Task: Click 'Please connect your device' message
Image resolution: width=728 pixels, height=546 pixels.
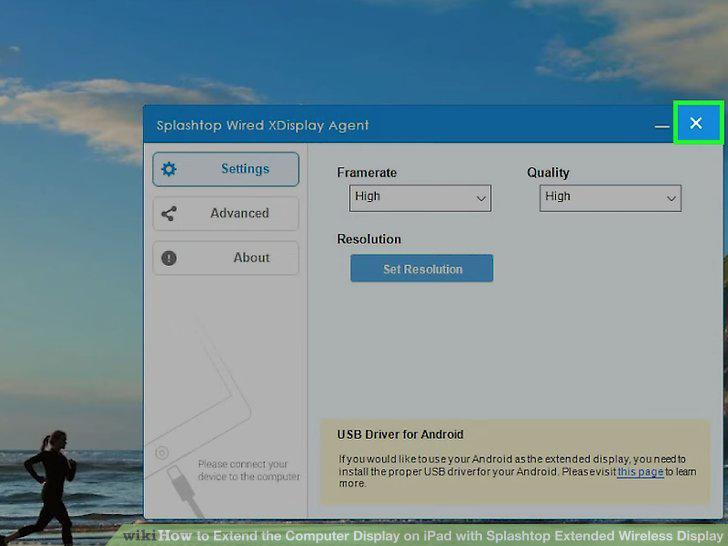Action: coord(248,470)
